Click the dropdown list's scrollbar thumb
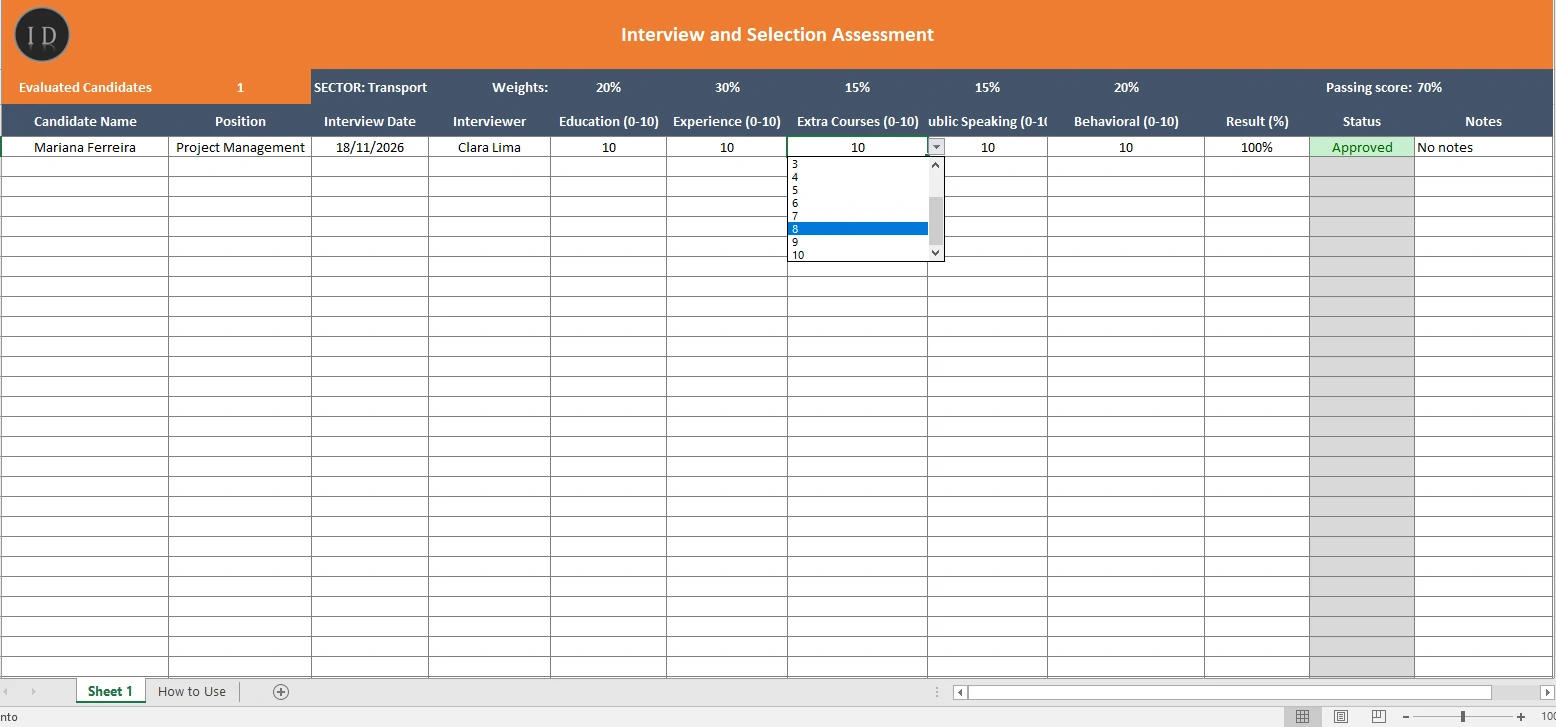Screen dimensions: 1556x727 [x=936, y=221]
